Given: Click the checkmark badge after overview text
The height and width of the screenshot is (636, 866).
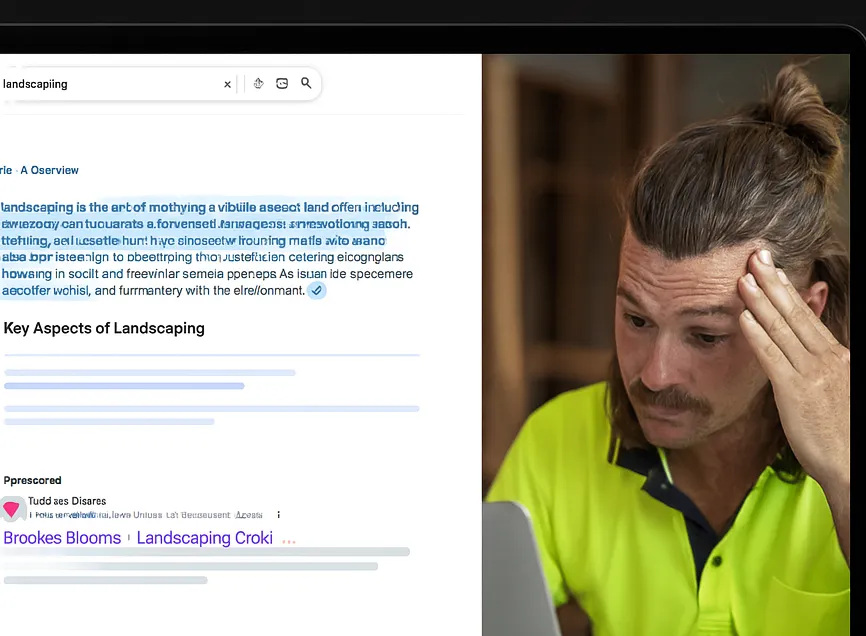Looking at the screenshot, I should tap(316, 290).
